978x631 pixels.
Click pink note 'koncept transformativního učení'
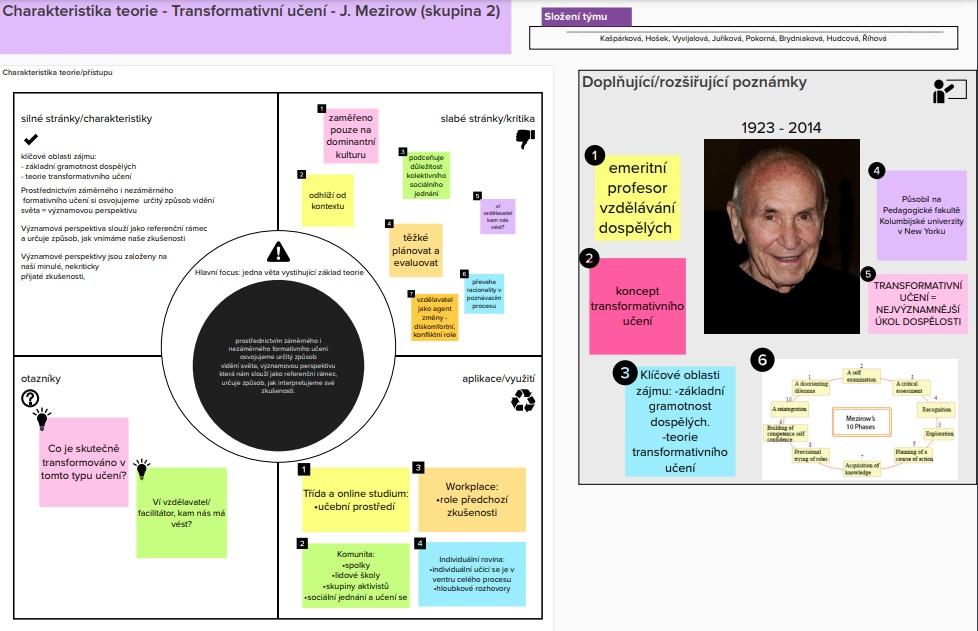[637, 306]
